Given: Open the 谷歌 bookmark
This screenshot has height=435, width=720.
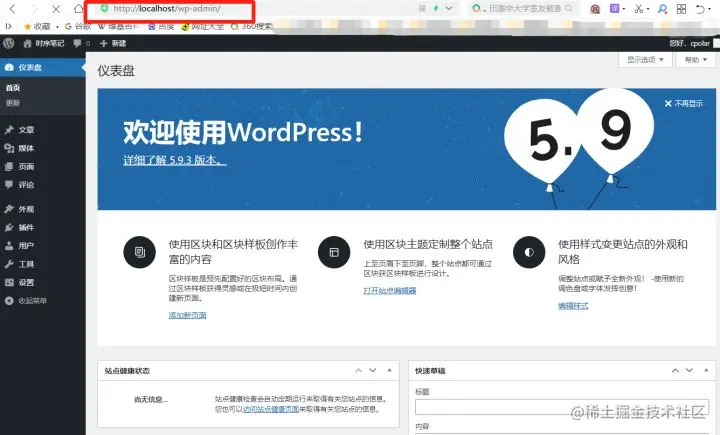Looking at the screenshot, I should point(78,26).
